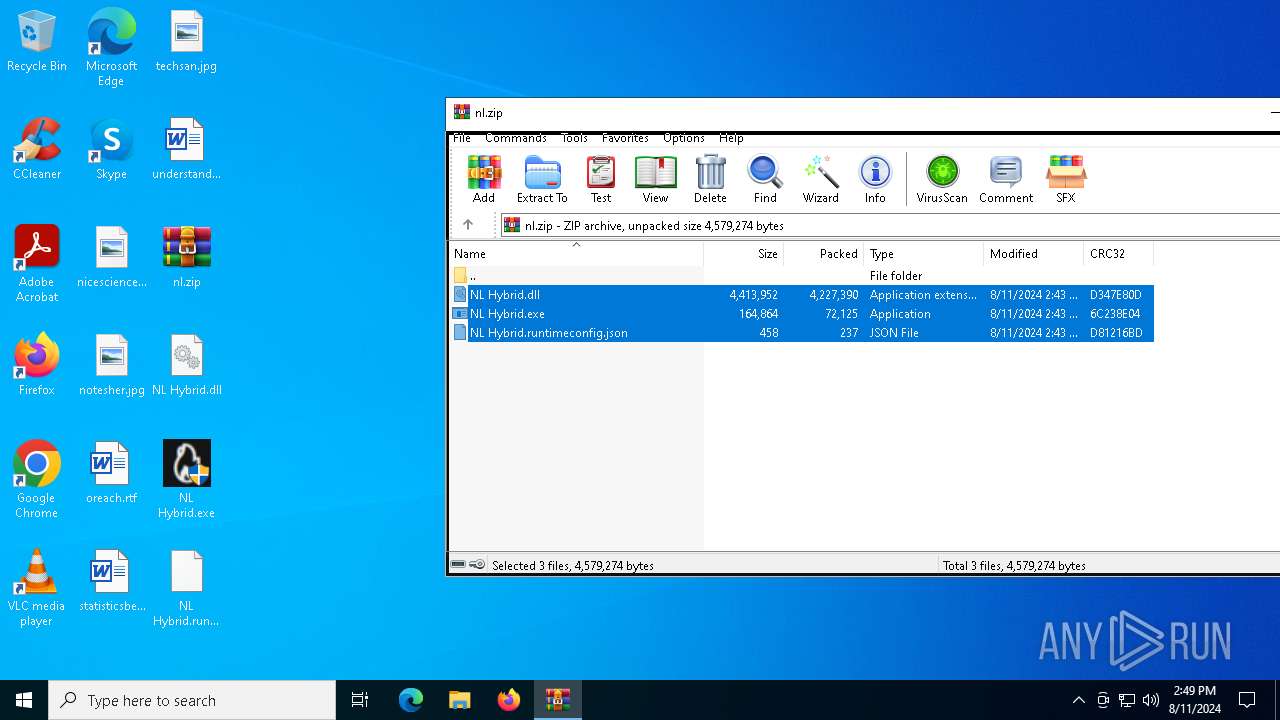Click the drive icon in status bar

point(458,565)
